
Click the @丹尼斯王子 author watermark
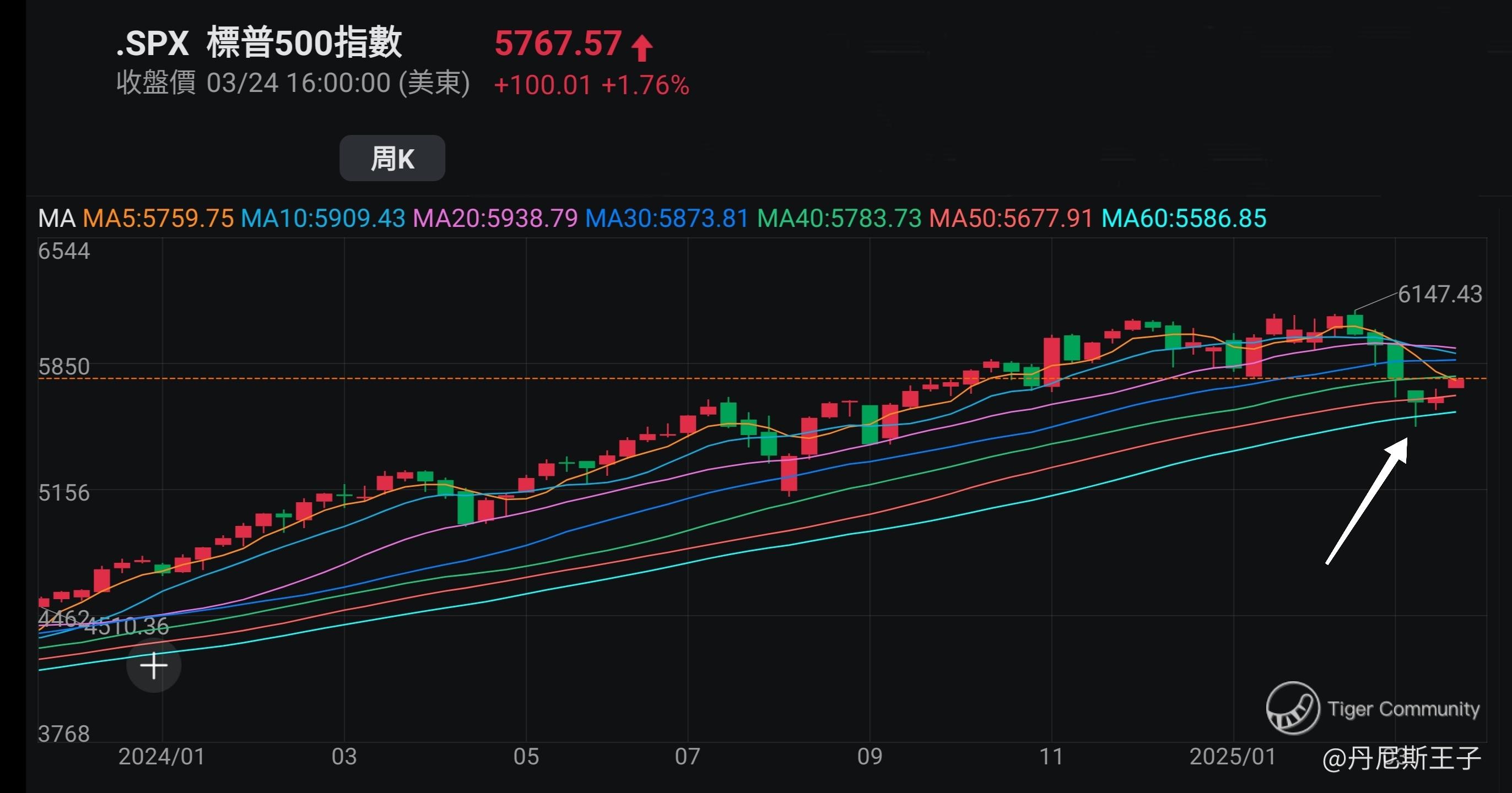[x=1402, y=758]
